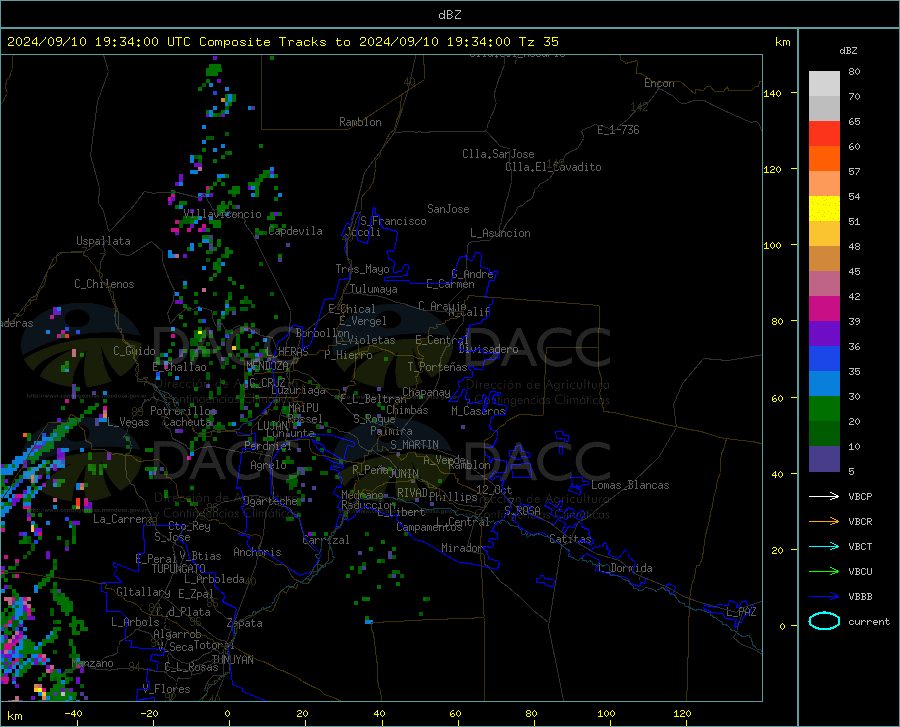Click the Chapanay map label
The height and width of the screenshot is (727, 900).
(x=426, y=392)
